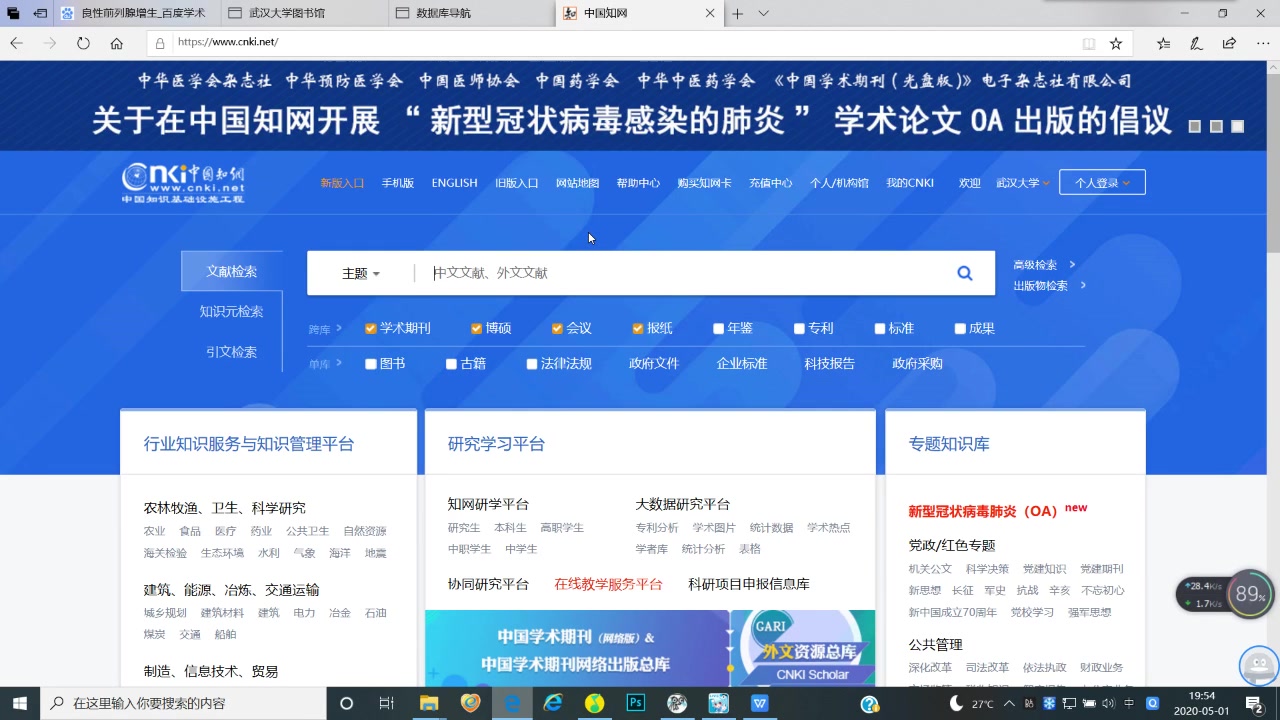Viewport: 1280px width, 720px height.
Task: Open the browser tab list chevron
Action: [763, 13]
